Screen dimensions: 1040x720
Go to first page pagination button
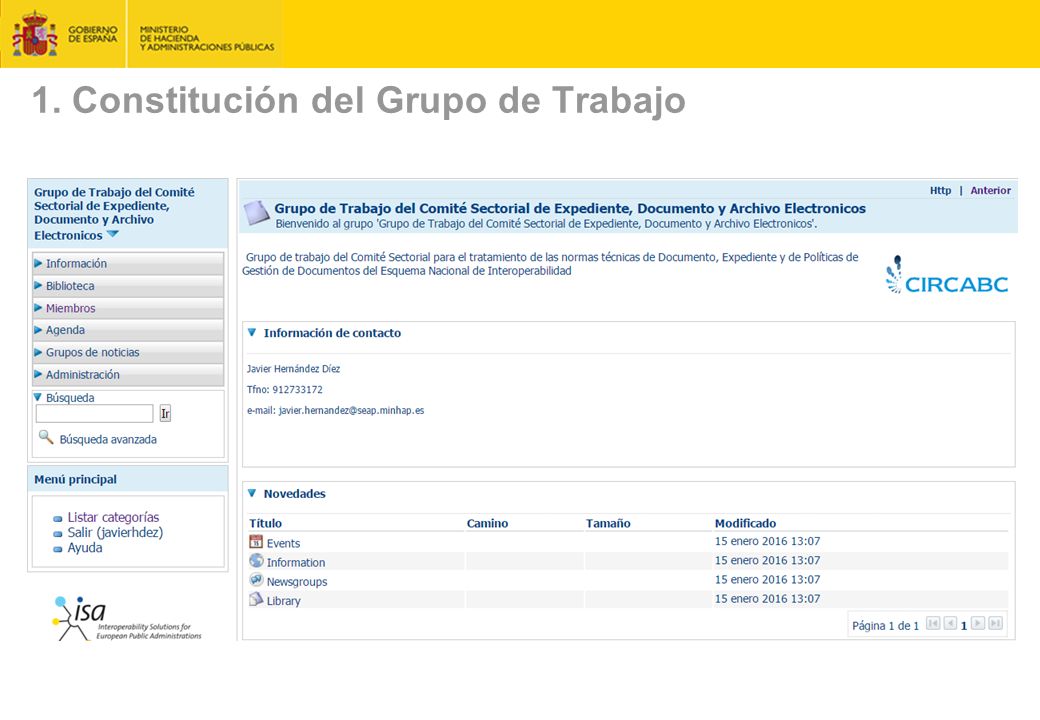pos(933,623)
